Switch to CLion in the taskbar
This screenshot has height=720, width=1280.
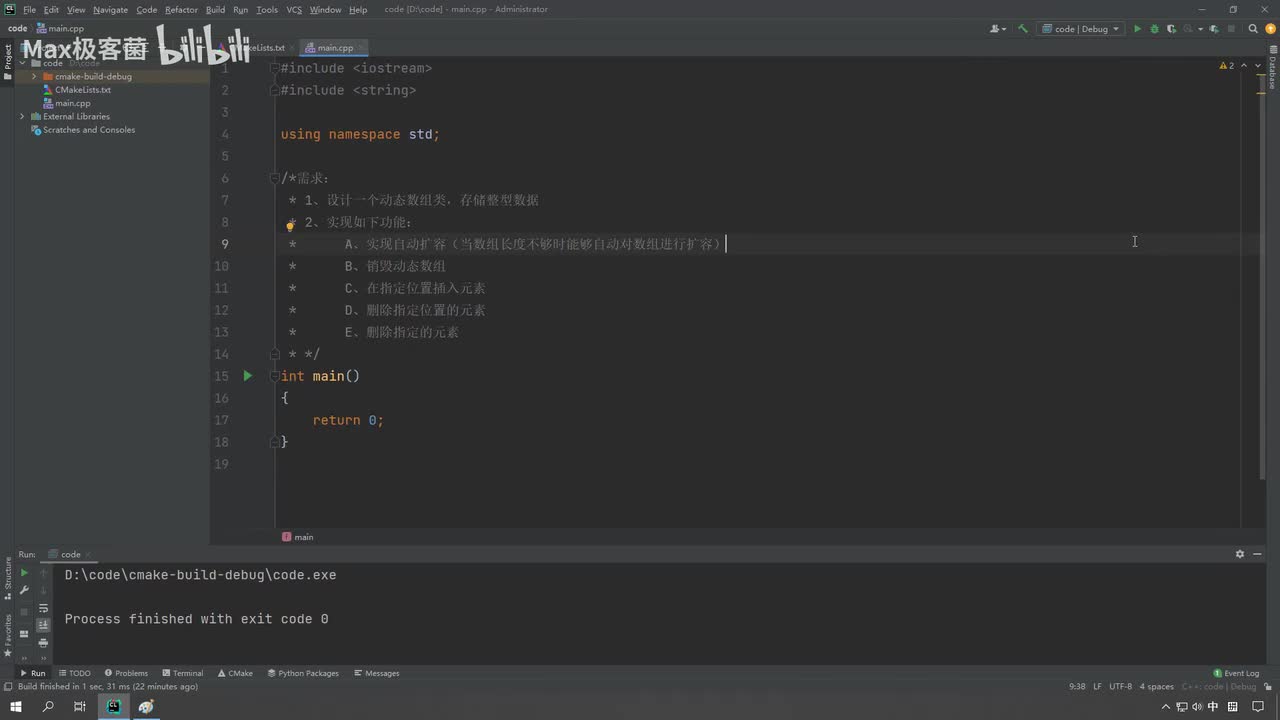tap(113, 707)
